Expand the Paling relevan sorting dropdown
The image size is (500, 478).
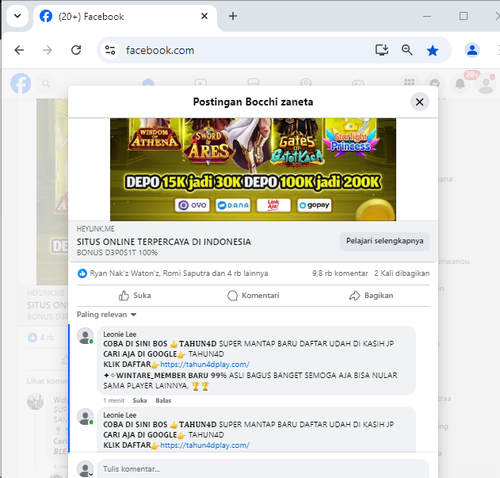tap(107, 314)
